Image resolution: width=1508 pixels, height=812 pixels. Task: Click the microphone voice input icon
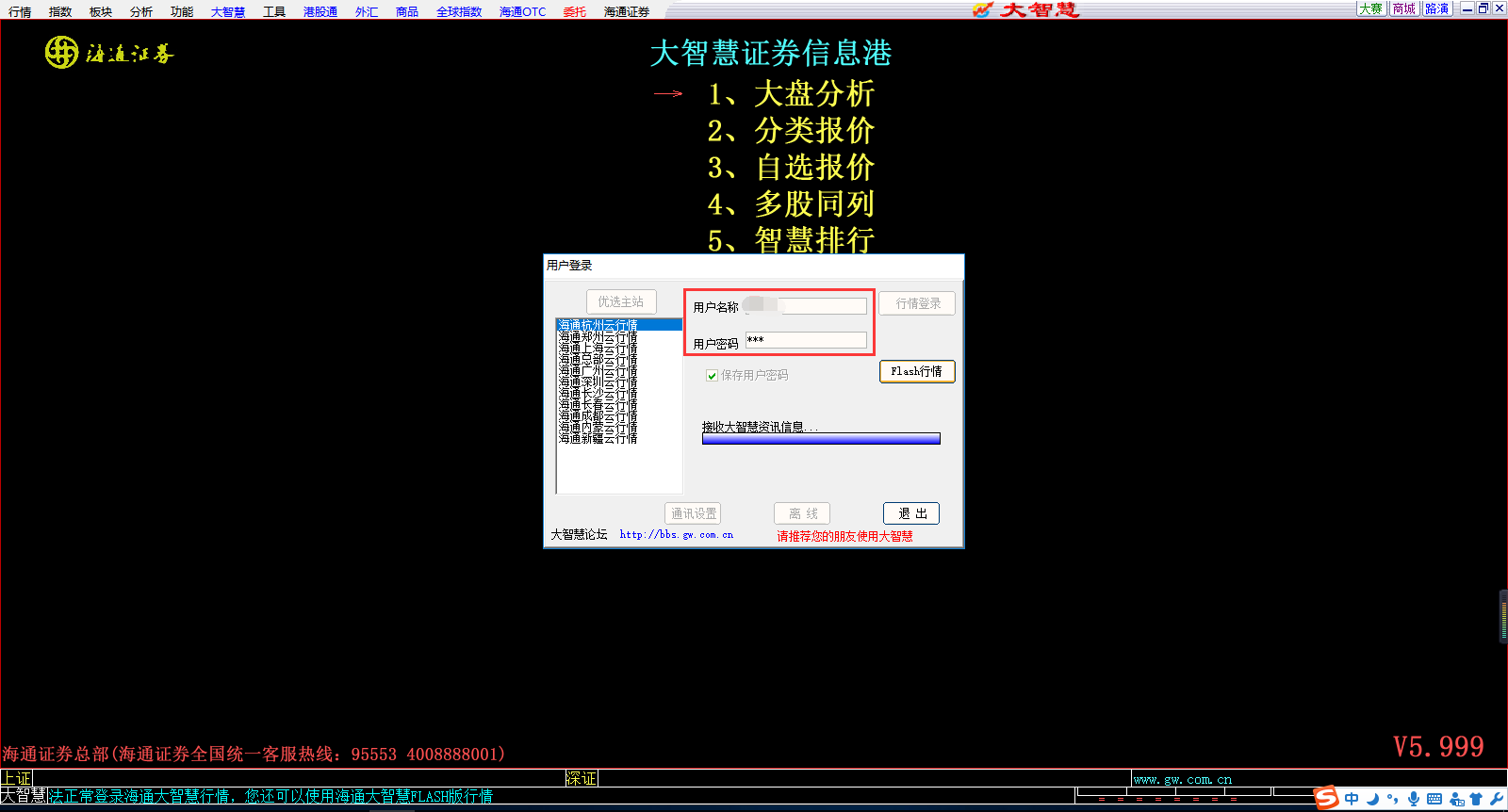[x=1414, y=799]
